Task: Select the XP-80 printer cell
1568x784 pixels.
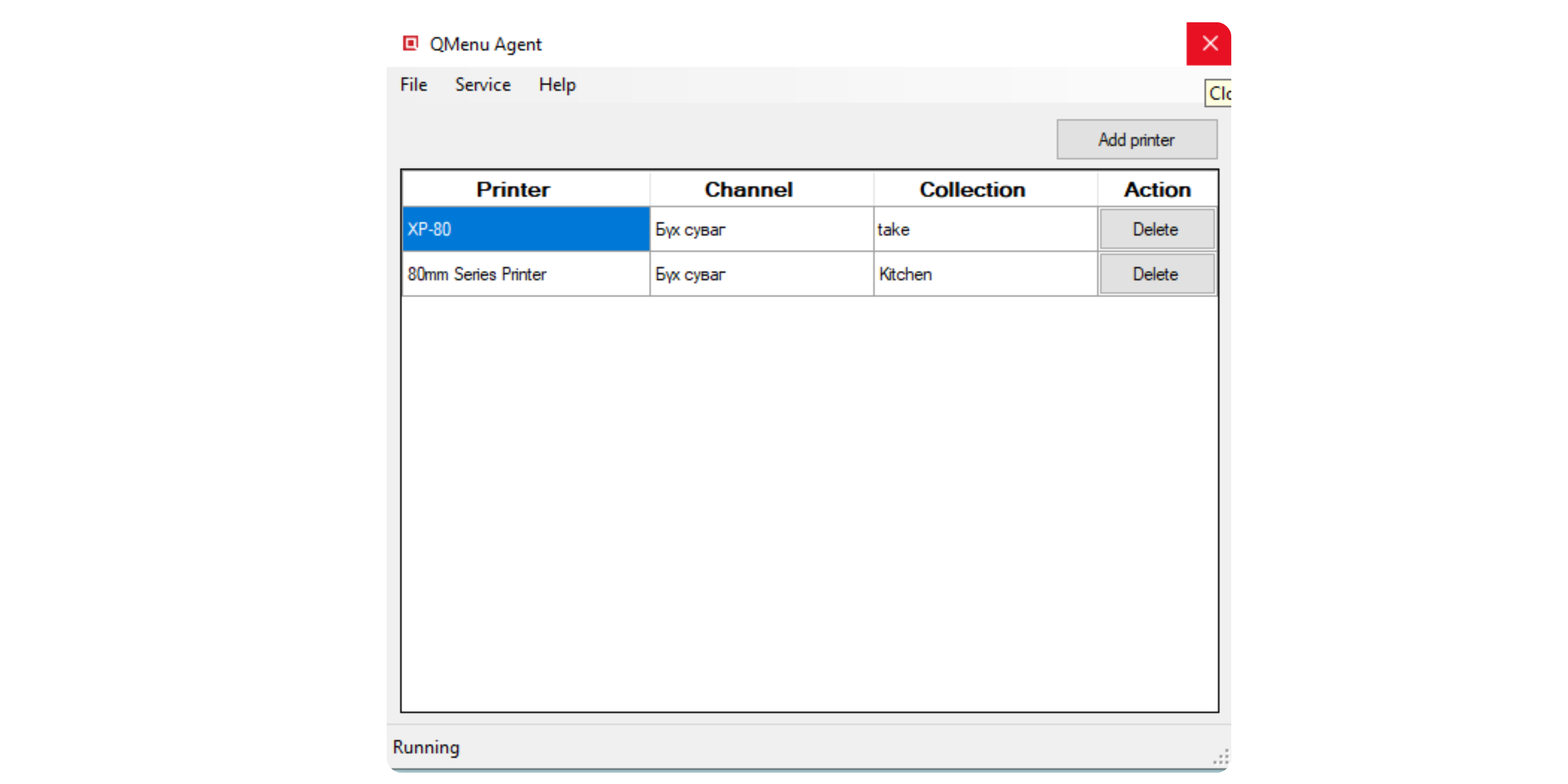Action: 525,229
